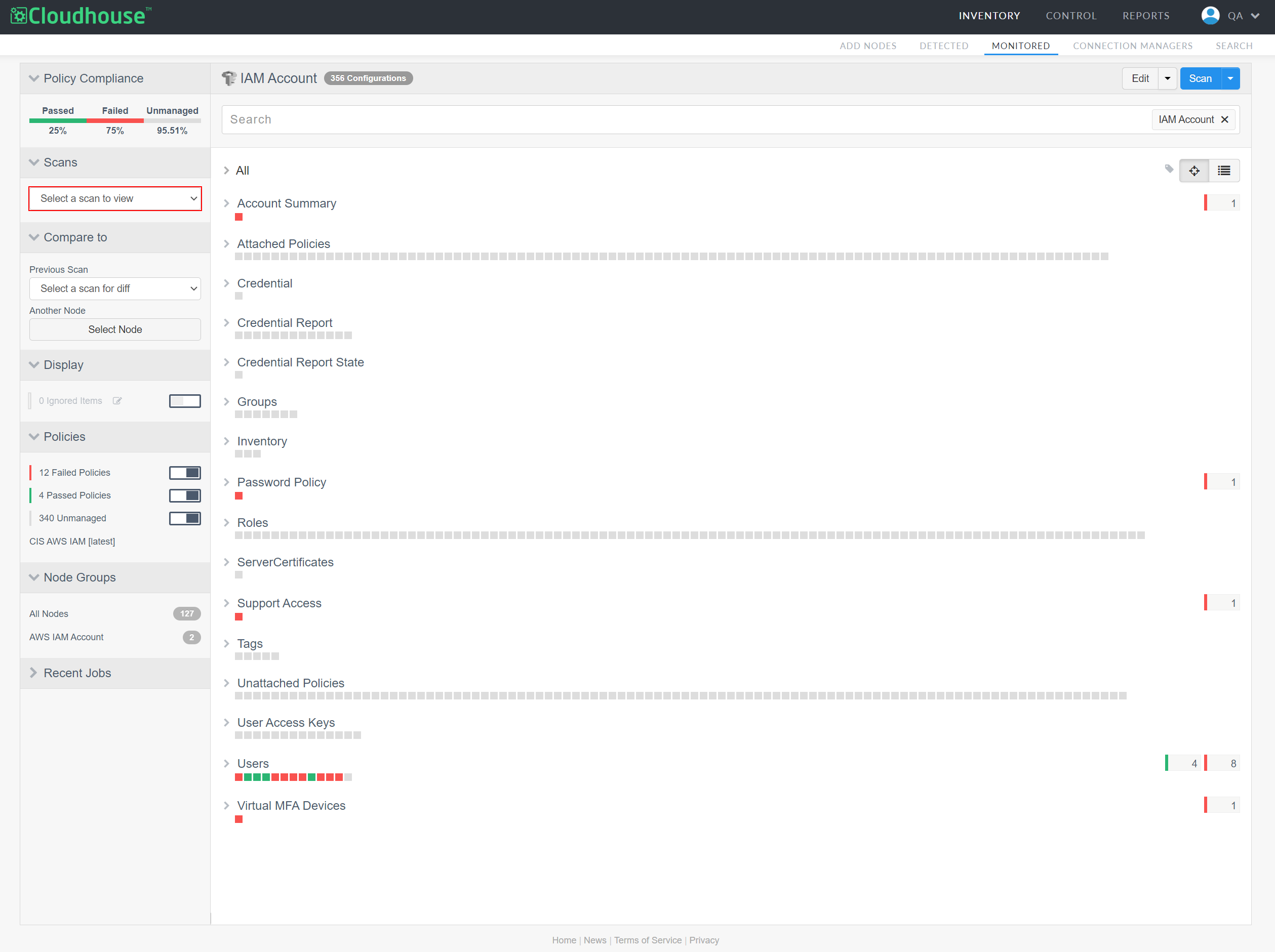The width and height of the screenshot is (1275, 952).
Task: Open the Scan button dropdown arrow
Action: pyautogui.click(x=1230, y=78)
